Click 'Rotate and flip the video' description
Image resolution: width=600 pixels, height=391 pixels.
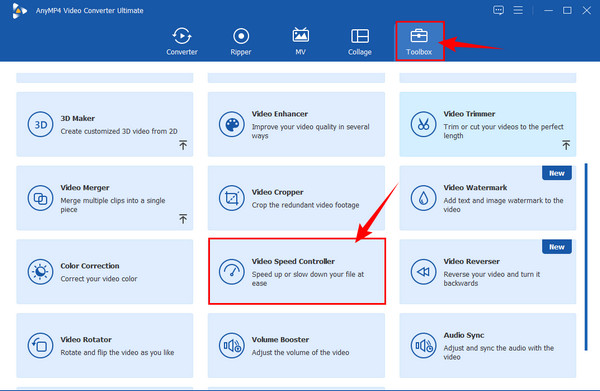click(117, 353)
